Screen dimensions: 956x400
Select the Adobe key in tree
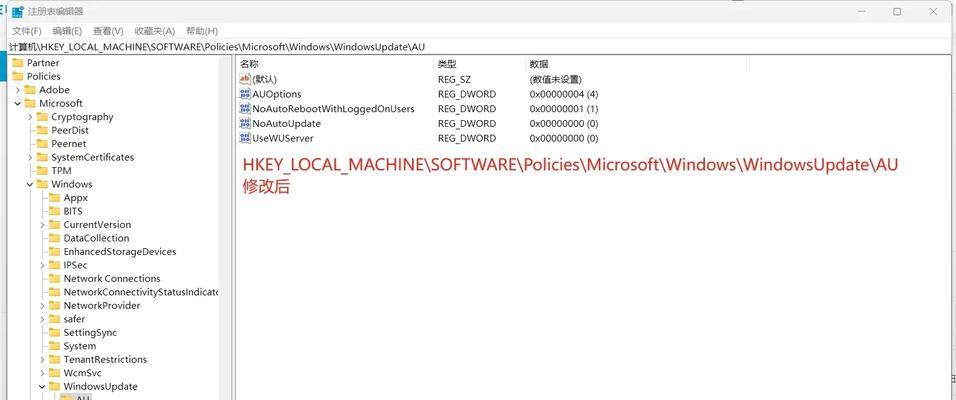tap(54, 90)
